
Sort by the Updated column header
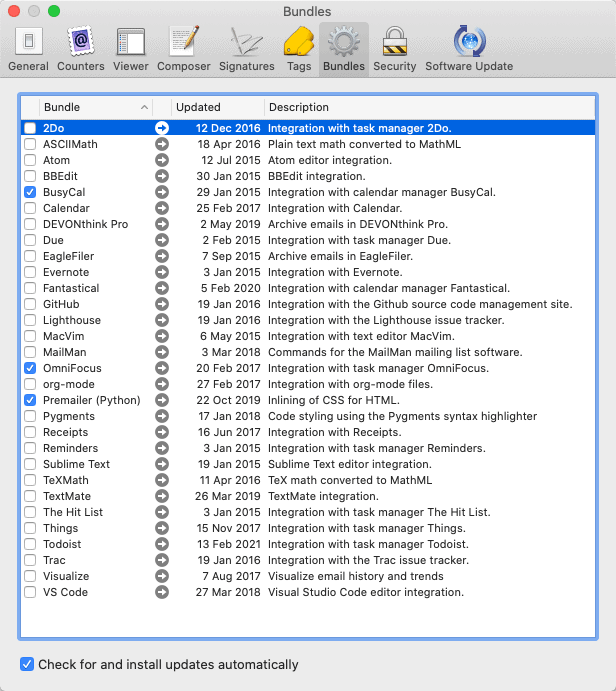pos(218,107)
